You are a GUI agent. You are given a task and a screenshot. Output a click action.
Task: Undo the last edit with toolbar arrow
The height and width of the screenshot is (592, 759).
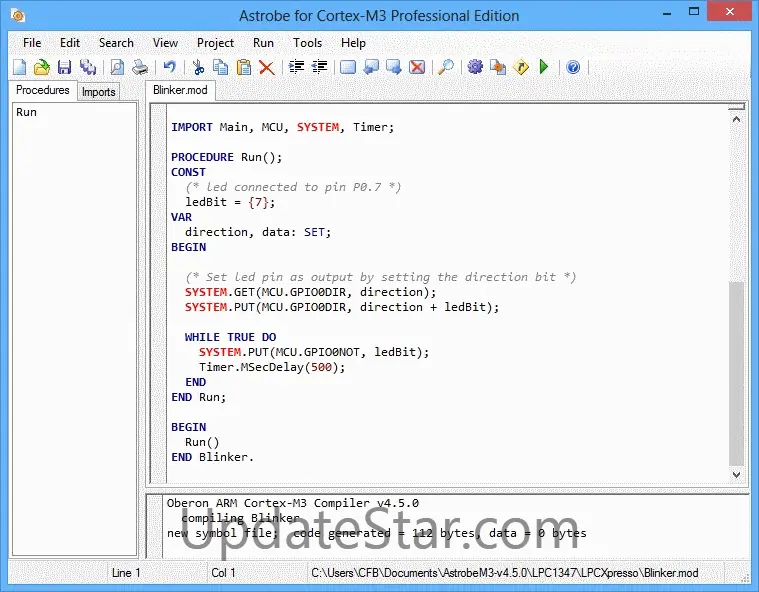coord(169,67)
